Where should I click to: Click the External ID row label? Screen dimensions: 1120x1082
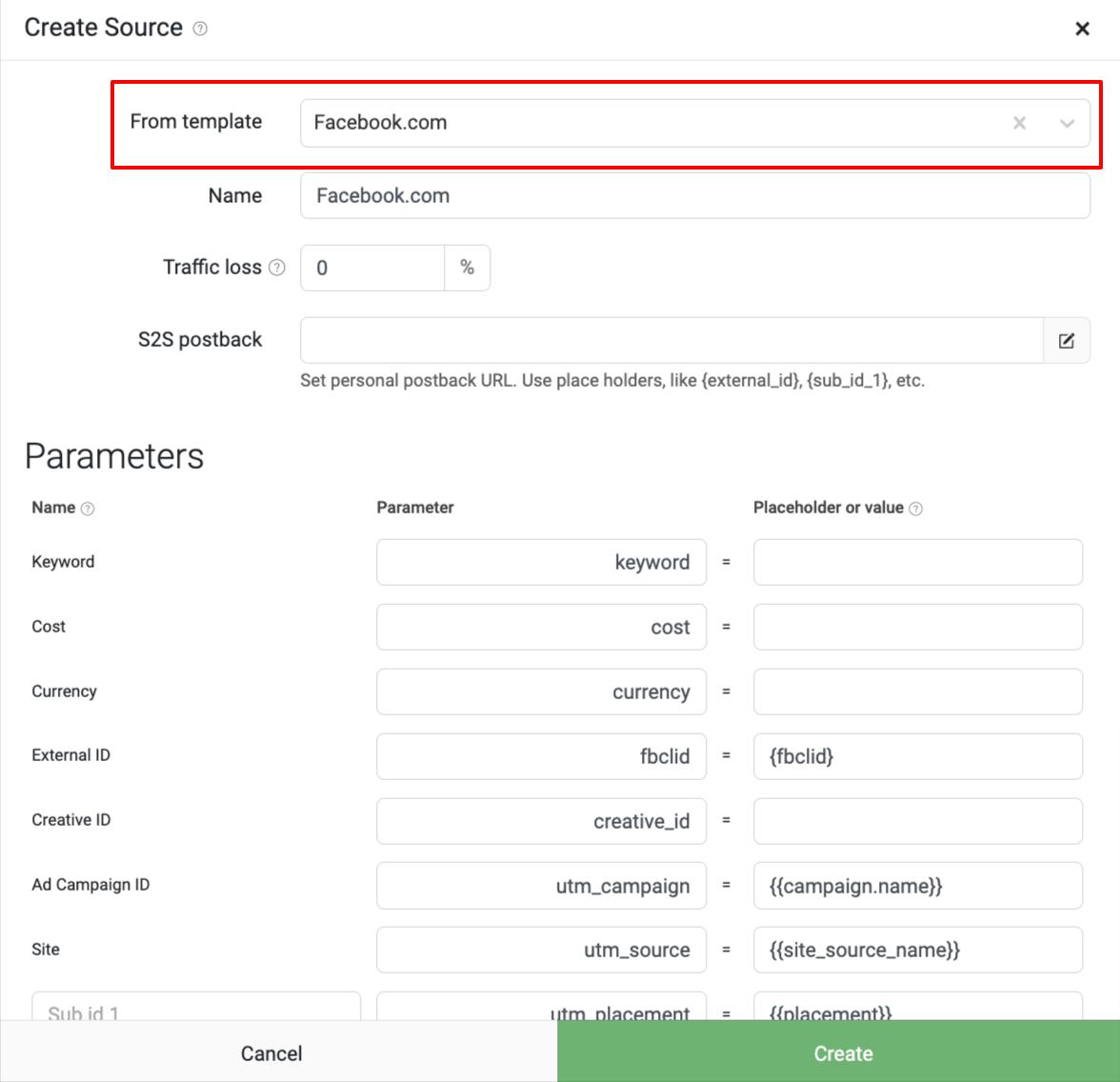70,755
